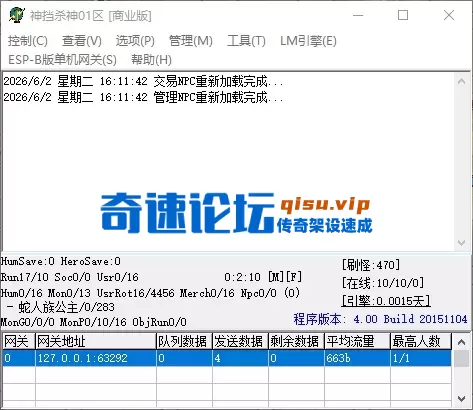The height and width of the screenshot is (410, 473).
Task: Click the log panel scroll down arrow
Action: (x=462, y=243)
